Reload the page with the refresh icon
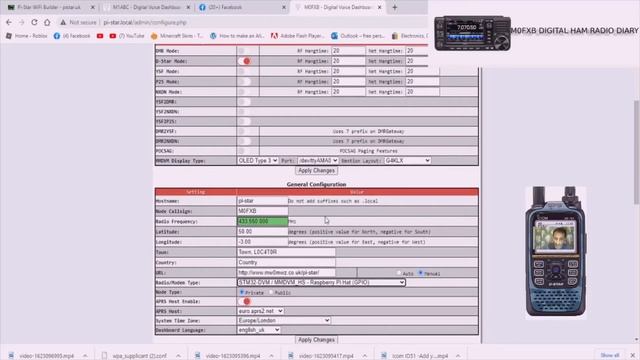Image resolution: width=640 pixels, height=360 pixels. pos(34,22)
